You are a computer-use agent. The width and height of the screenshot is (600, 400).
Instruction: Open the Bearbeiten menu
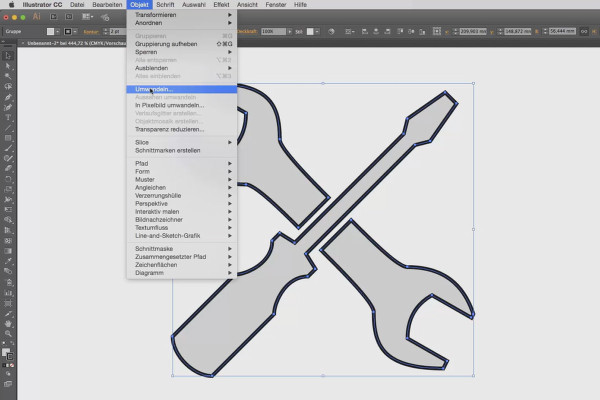[x=107, y=5]
